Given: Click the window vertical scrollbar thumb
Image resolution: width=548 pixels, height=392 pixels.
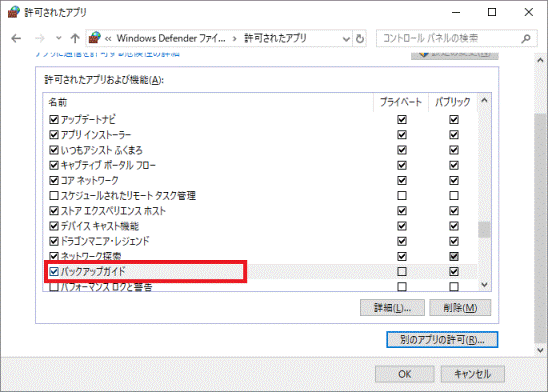Looking at the screenshot, I should [540, 228].
